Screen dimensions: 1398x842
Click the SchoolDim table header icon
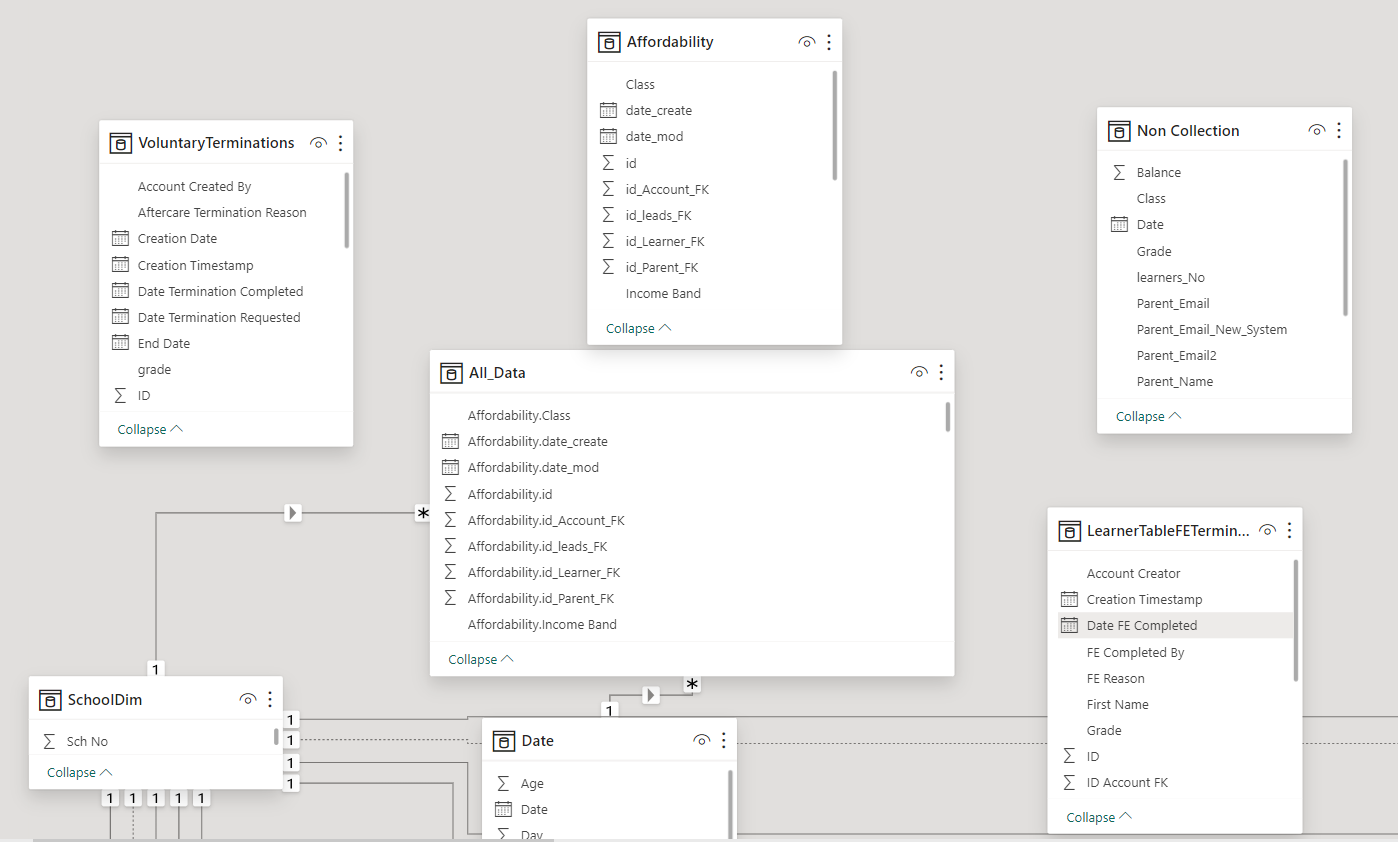tap(50, 700)
